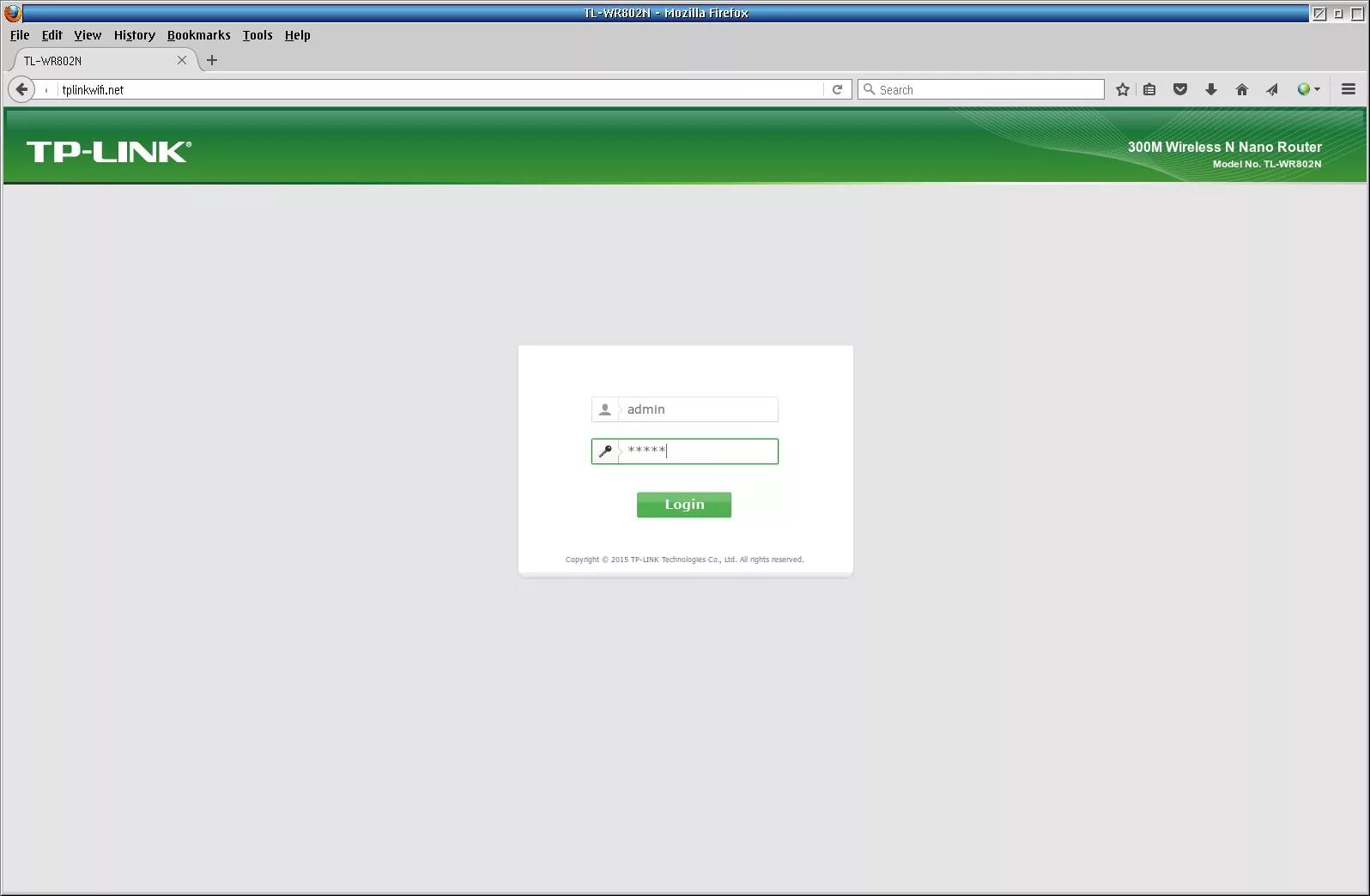This screenshot has width=1370, height=896.
Task: Click the copyright 2015 TP-LINK text
Action: tap(684, 560)
